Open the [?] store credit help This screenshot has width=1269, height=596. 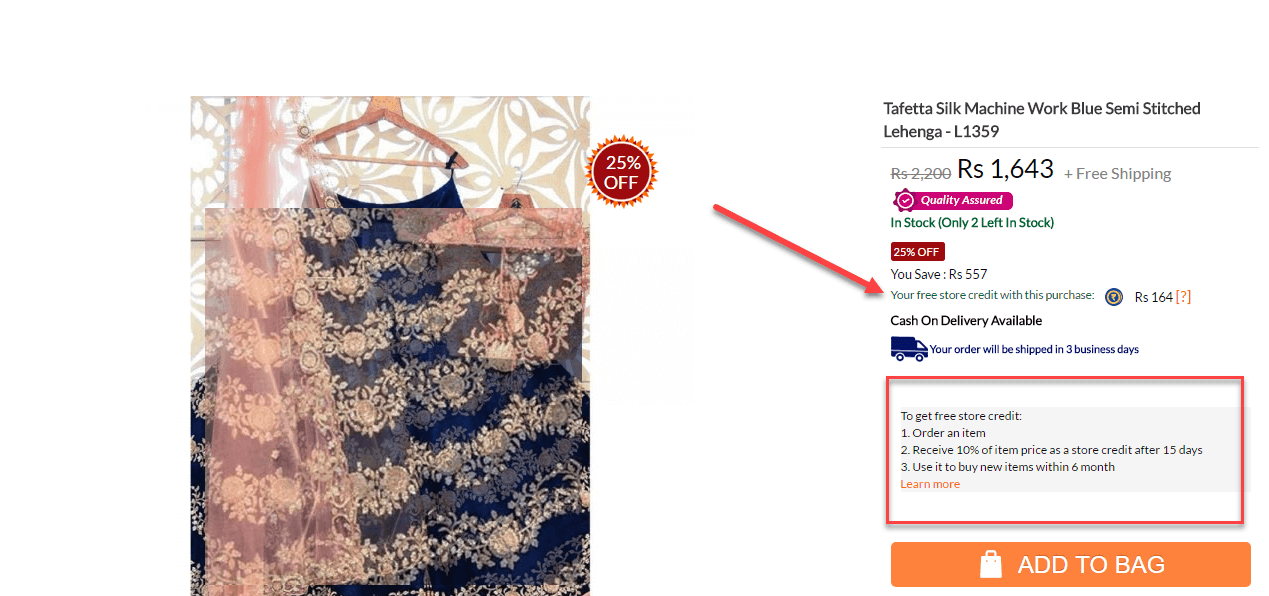(x=1183, y=297)
